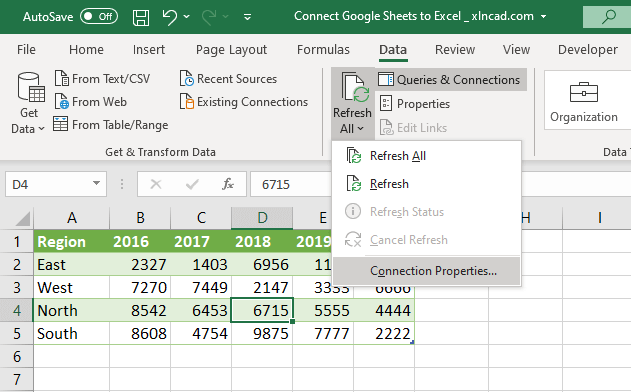Open the Name Box dropdown arrow
The image size is (631, 392).
(x=96, y=184)
